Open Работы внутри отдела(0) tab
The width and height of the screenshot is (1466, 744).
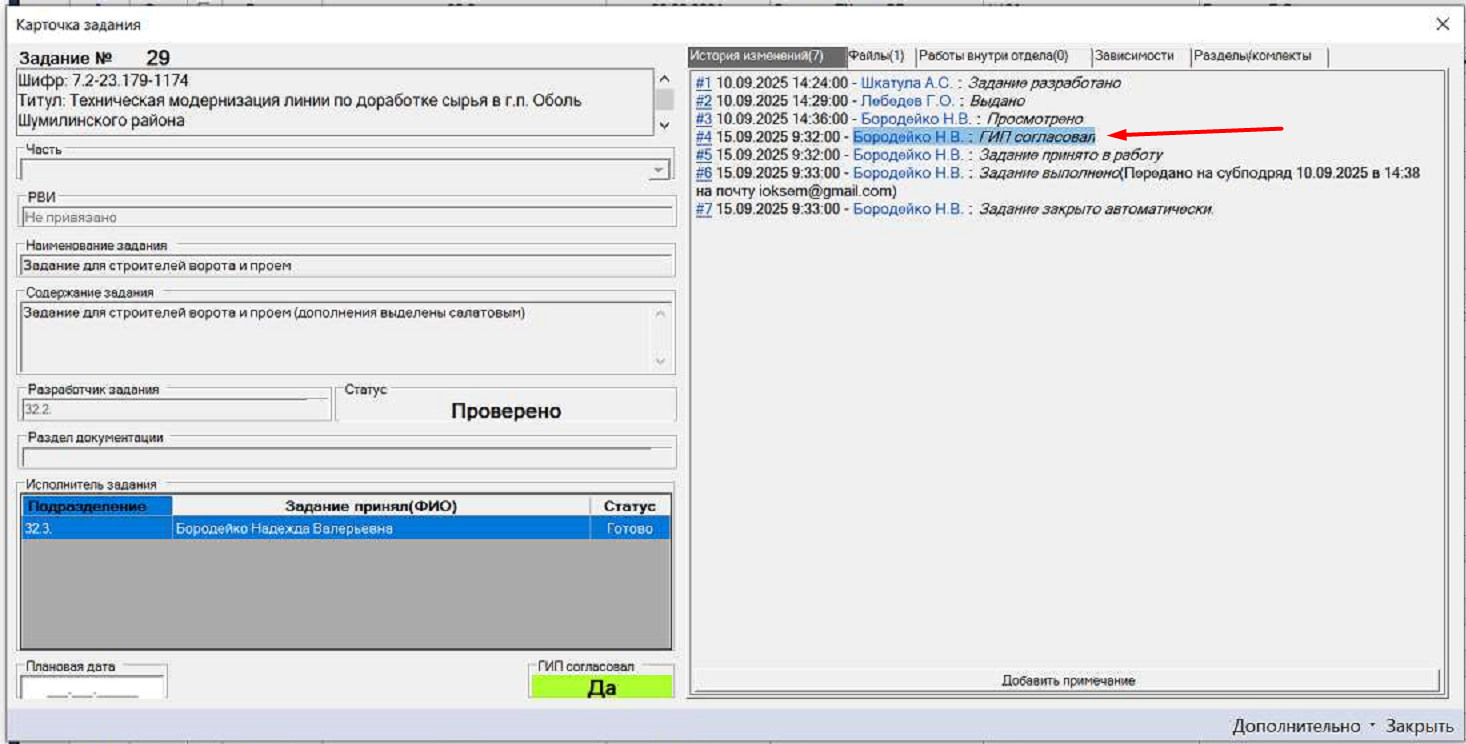[993, 56]
